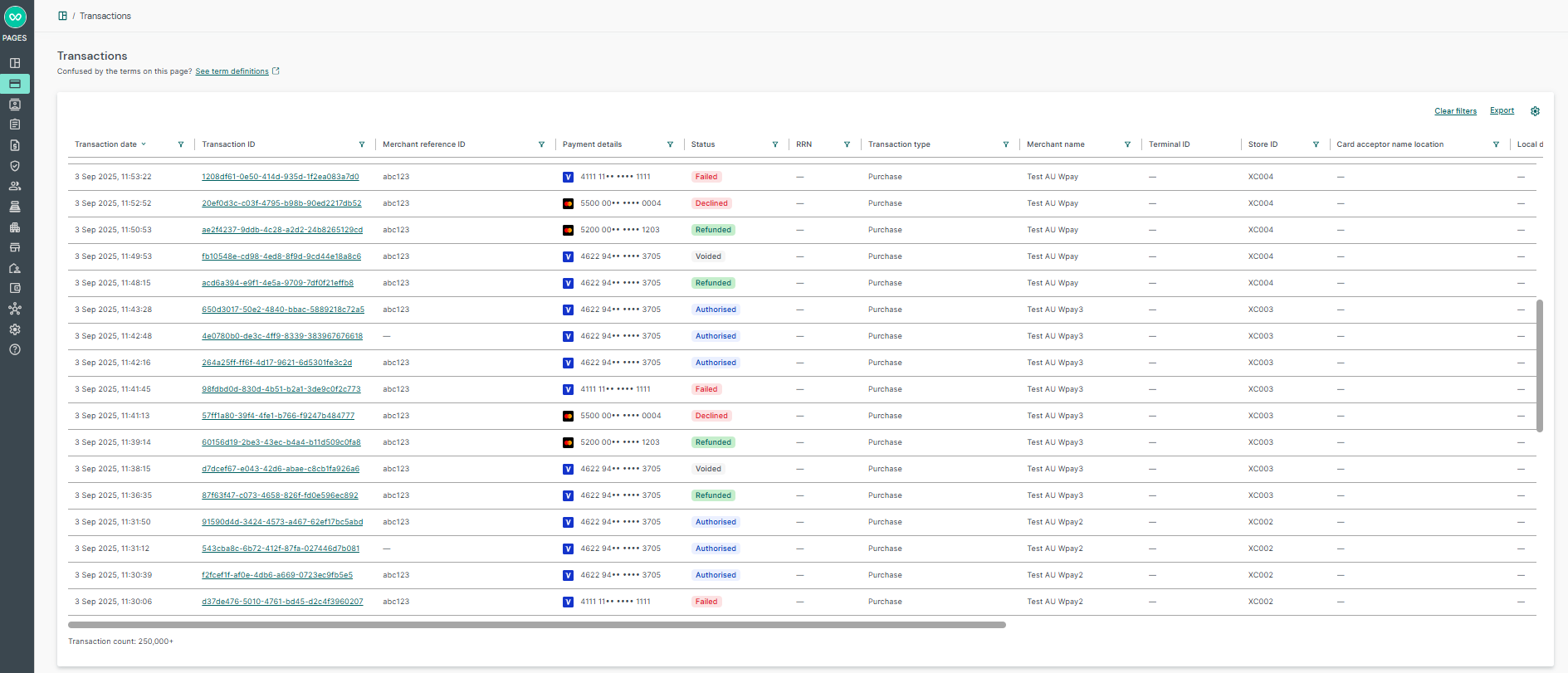Open the house with person icon in the sidebar
Screen dimensions: 1568x673
tap(15, 268)
